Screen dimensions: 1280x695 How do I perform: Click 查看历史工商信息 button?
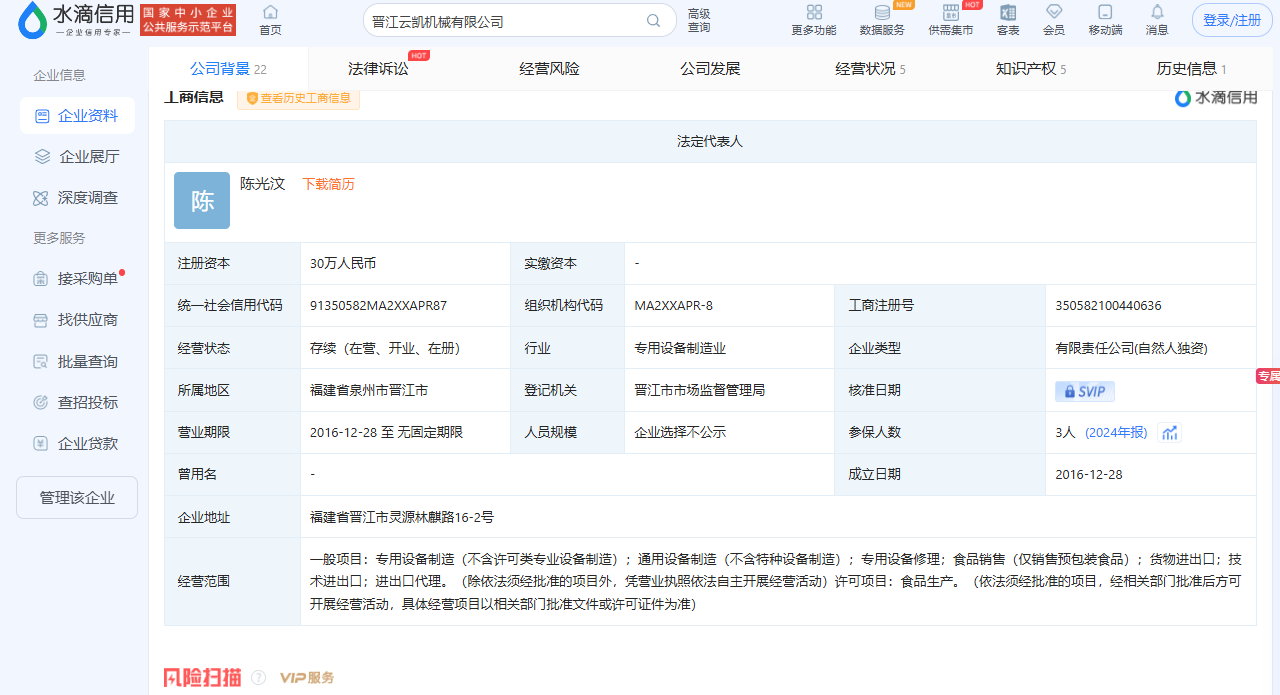click(298, 98)
